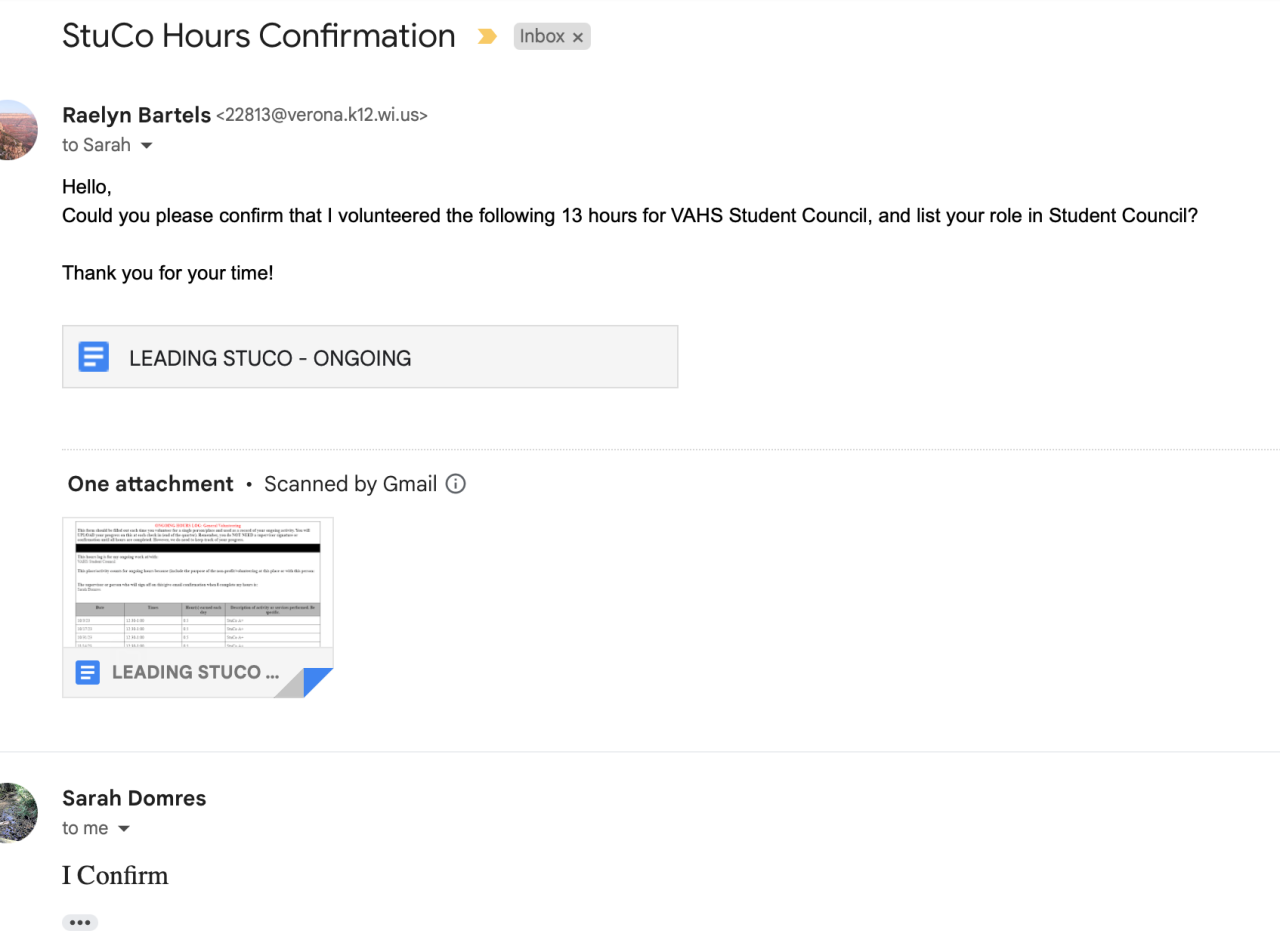Click Sarah Domres' avatar picture
The height and width of the screenshot is (940, 1280).
pyautogui.click(x=18, y=813)
